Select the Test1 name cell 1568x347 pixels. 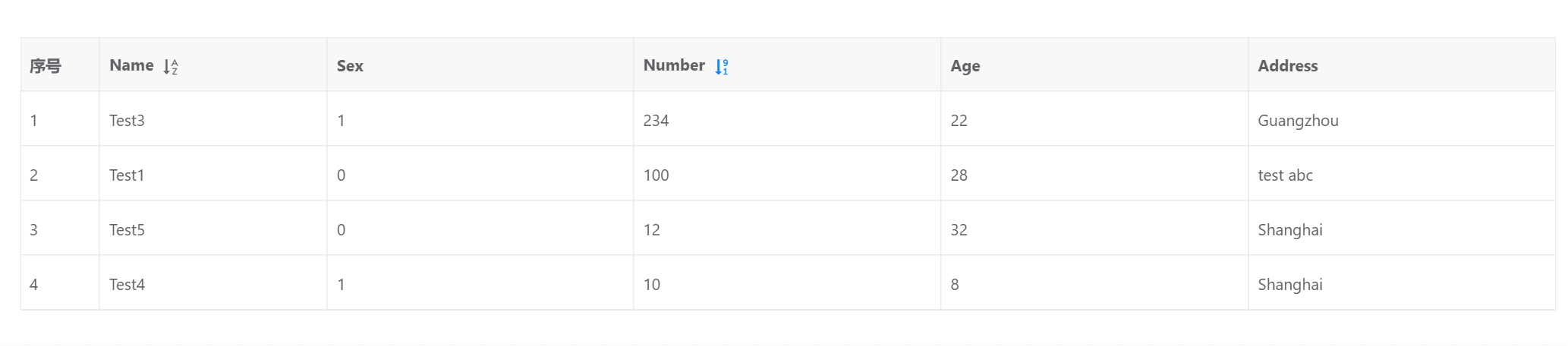pyautogui.click(x=127, y=175)
